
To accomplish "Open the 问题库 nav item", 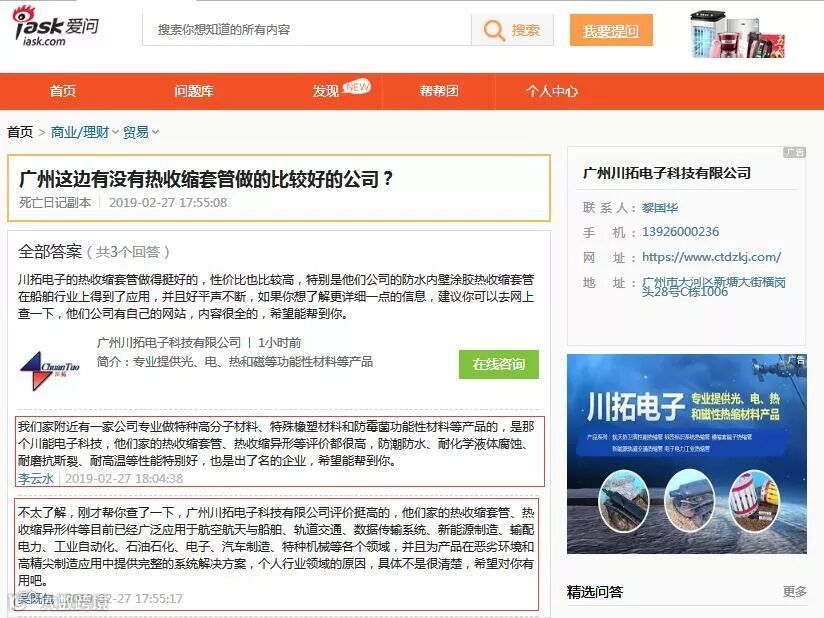I will coord(194,91).
